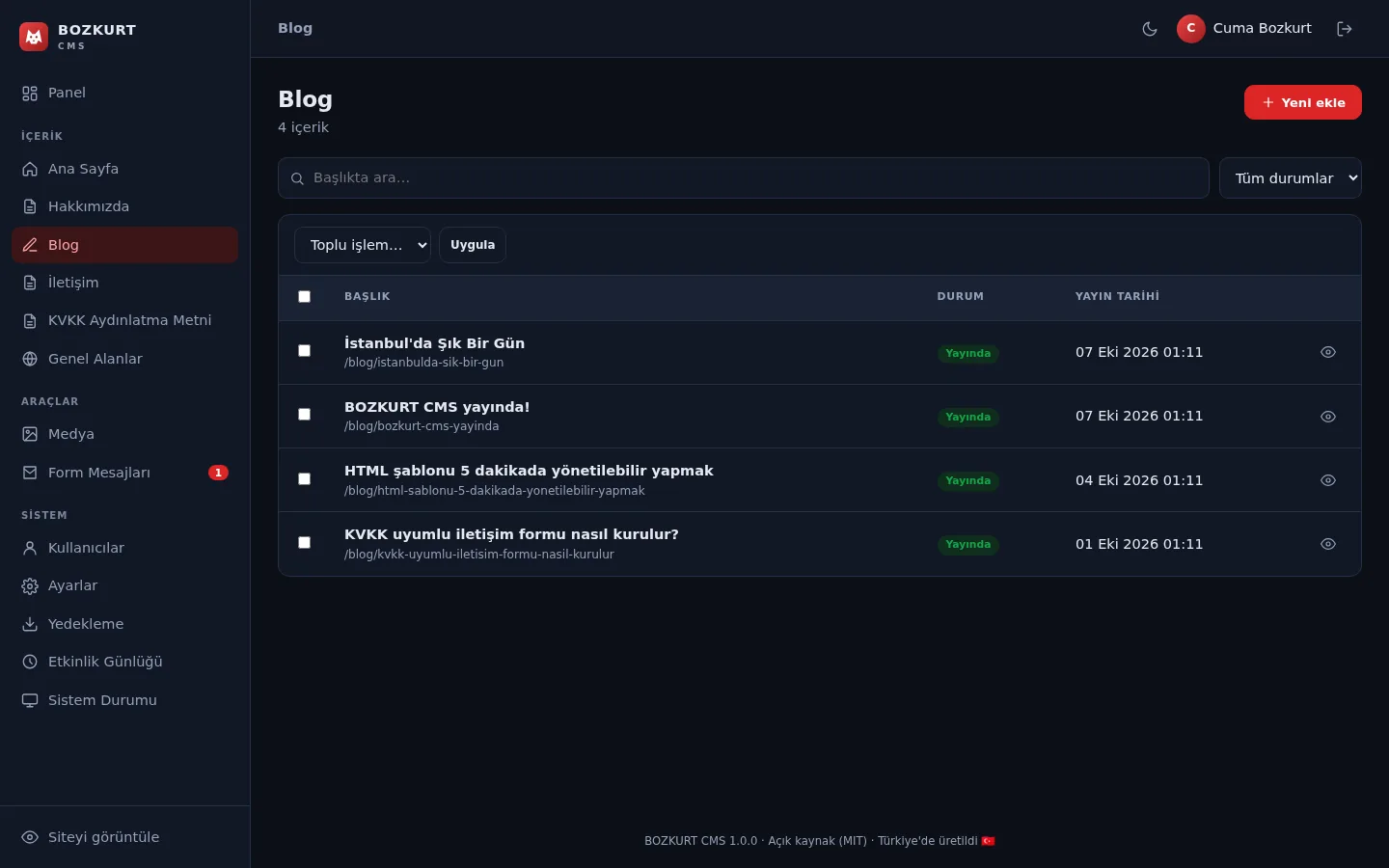
Task: Click the Form Mesajları envelope icon
Action: tap(30, 473)
